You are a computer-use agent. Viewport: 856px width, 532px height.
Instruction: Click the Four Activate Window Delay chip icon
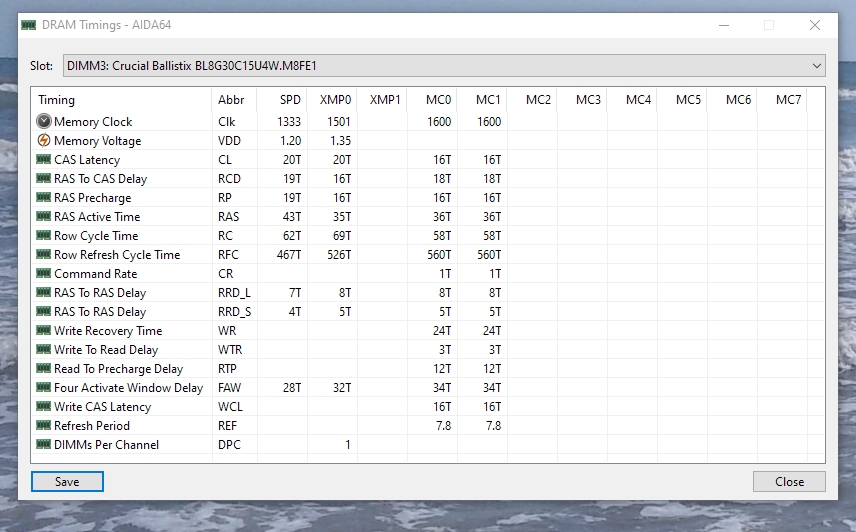(44, 387)
